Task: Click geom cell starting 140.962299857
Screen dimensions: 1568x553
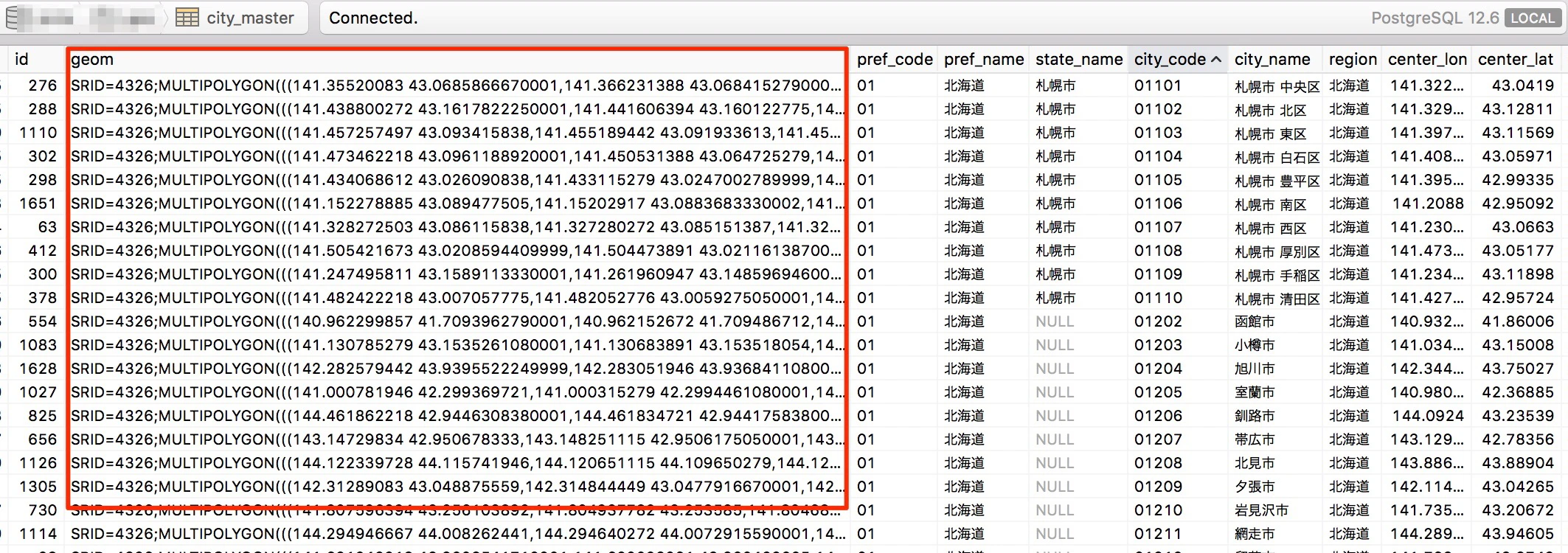Action: click(x=457, y=321)
